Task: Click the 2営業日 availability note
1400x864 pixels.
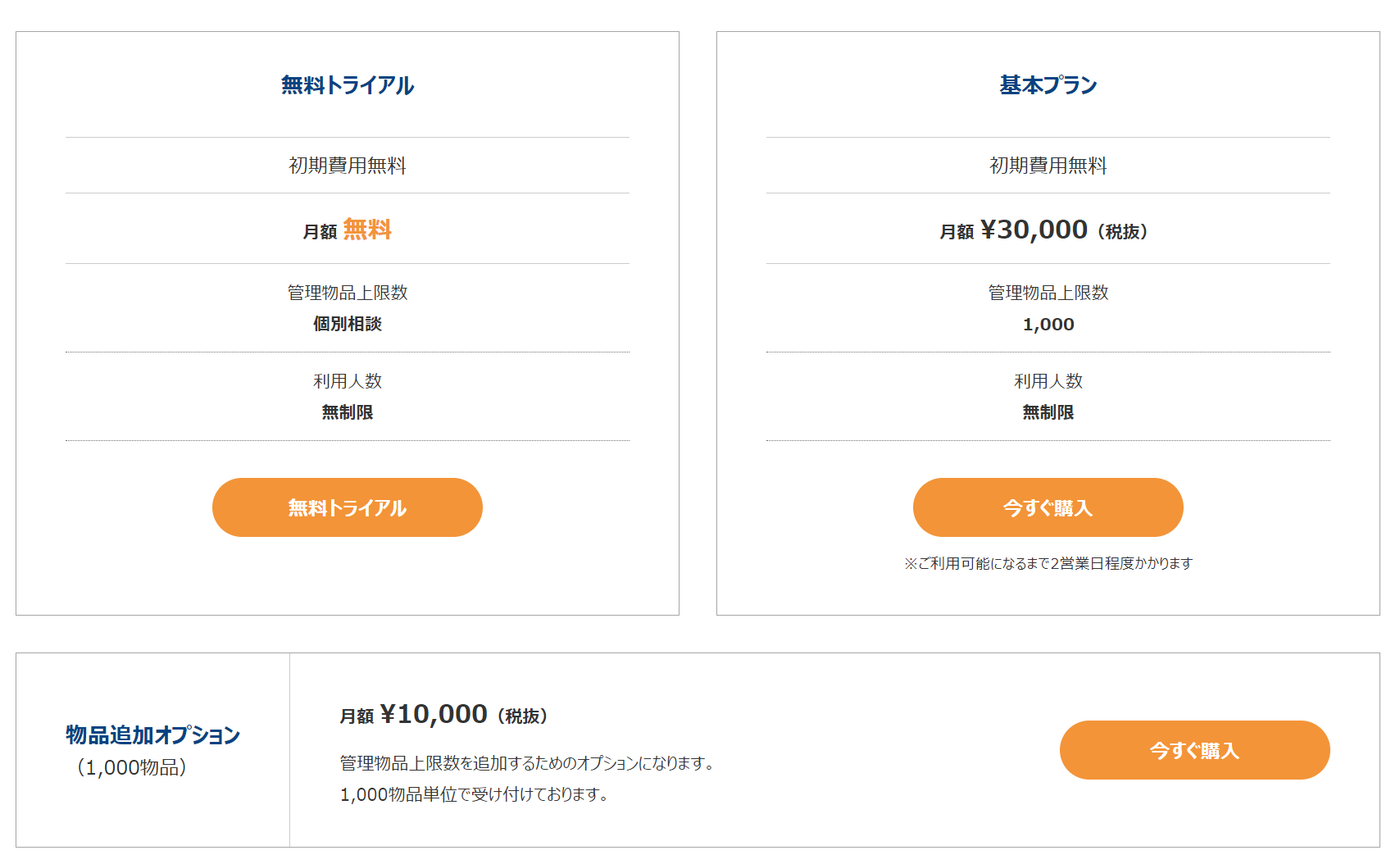Action: pyautogui.click(x=1048, y=563)
